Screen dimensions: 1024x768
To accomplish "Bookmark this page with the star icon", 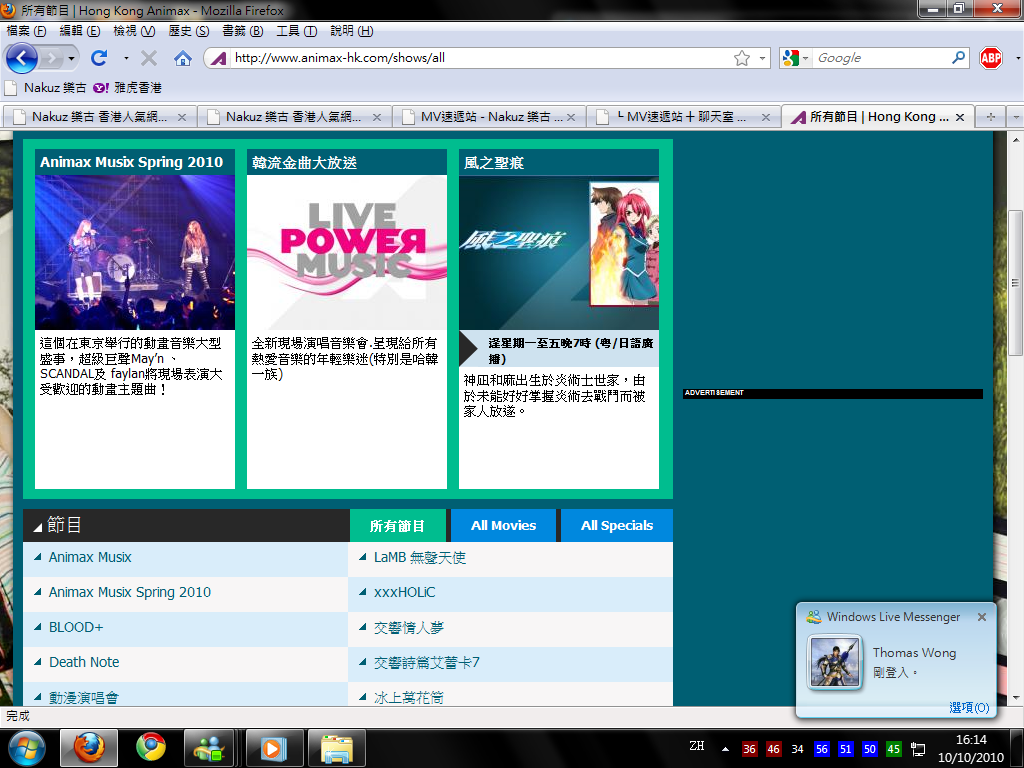I will [742, 58].
